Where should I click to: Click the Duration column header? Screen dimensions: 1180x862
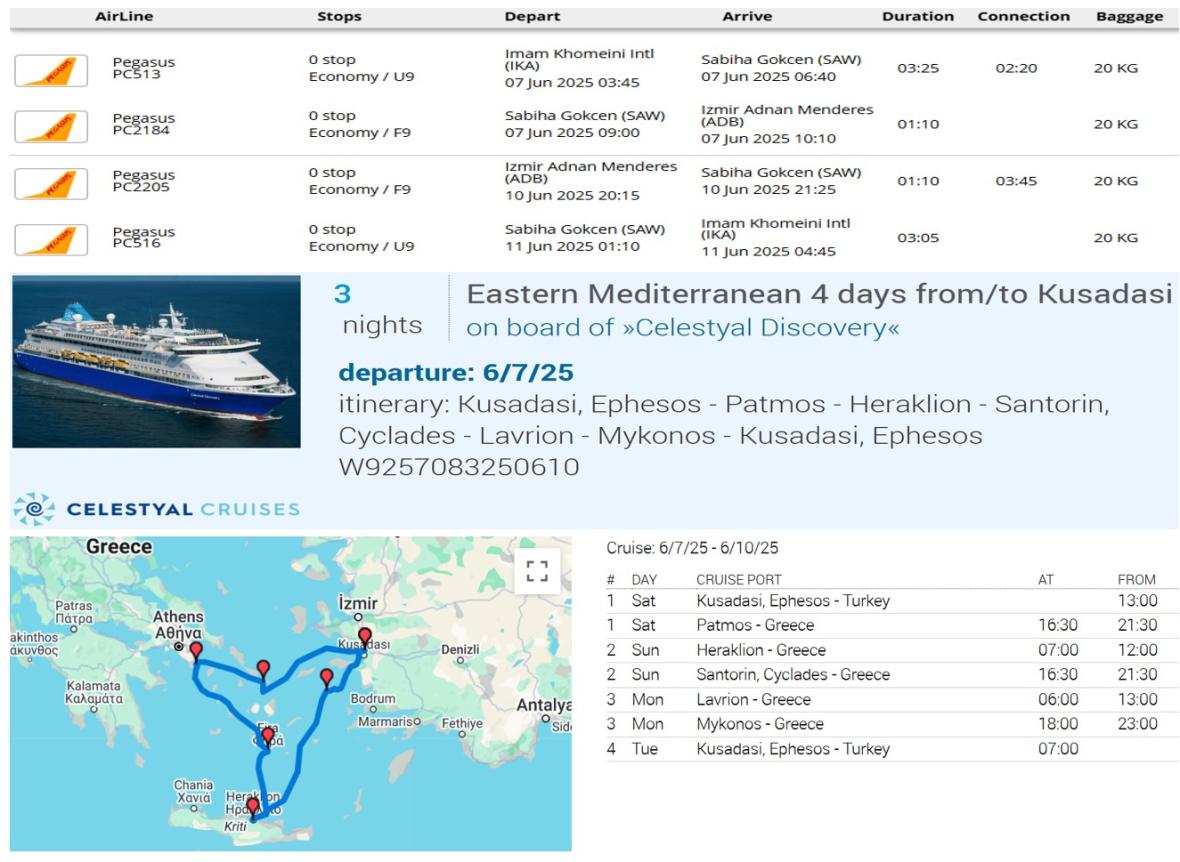tap(917, 17)
